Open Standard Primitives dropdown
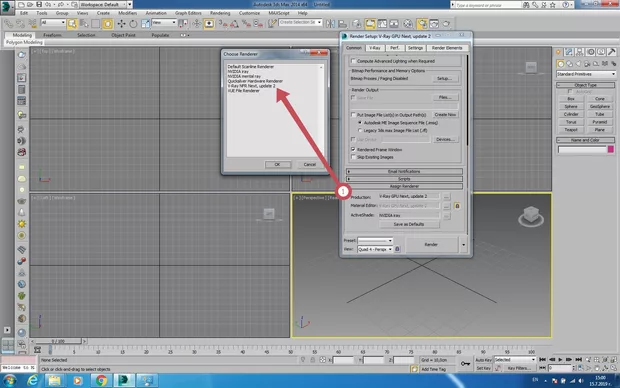The image size is (620, 388). click(586, 74)
